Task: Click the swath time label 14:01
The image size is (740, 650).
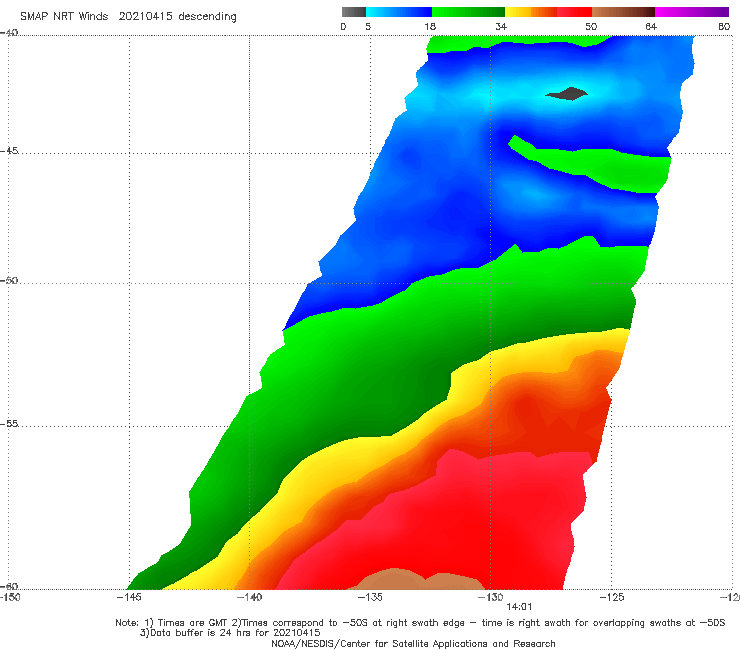Action: click(519, 607)
